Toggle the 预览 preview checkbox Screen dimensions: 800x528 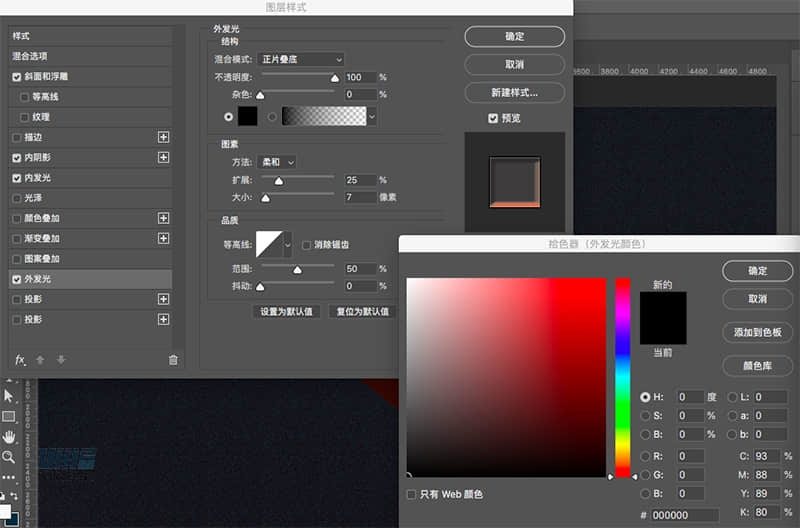click(x=493, y=118)
